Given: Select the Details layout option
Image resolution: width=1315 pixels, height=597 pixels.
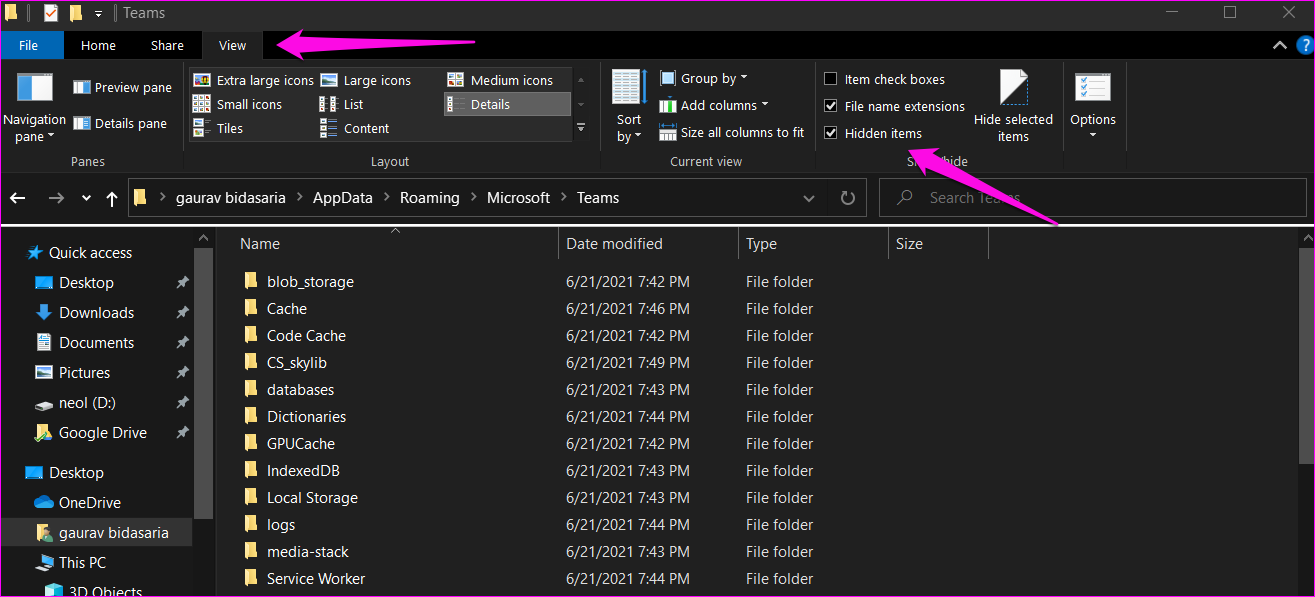Looking at the screenshot, I should 507,104.
